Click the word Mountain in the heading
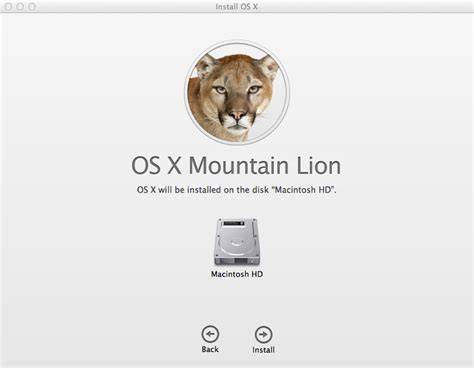Viewport: 474px width, 368px height. [x=239, y=165]
